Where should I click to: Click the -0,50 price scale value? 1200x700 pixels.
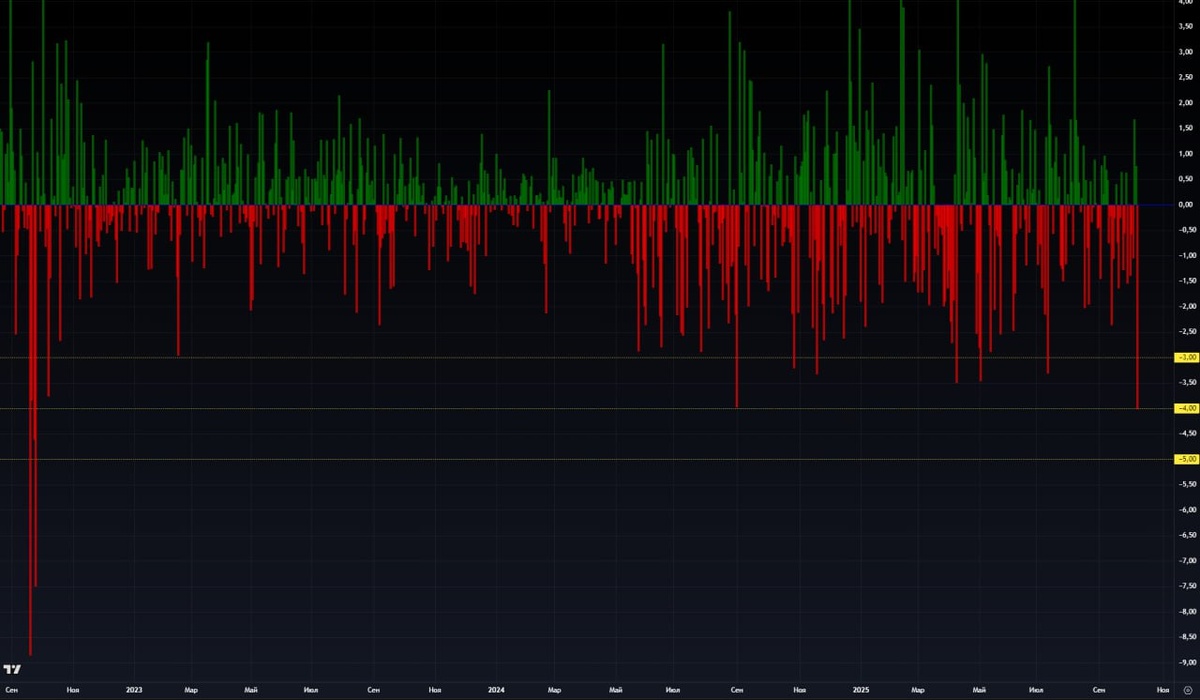[1187, 230]
